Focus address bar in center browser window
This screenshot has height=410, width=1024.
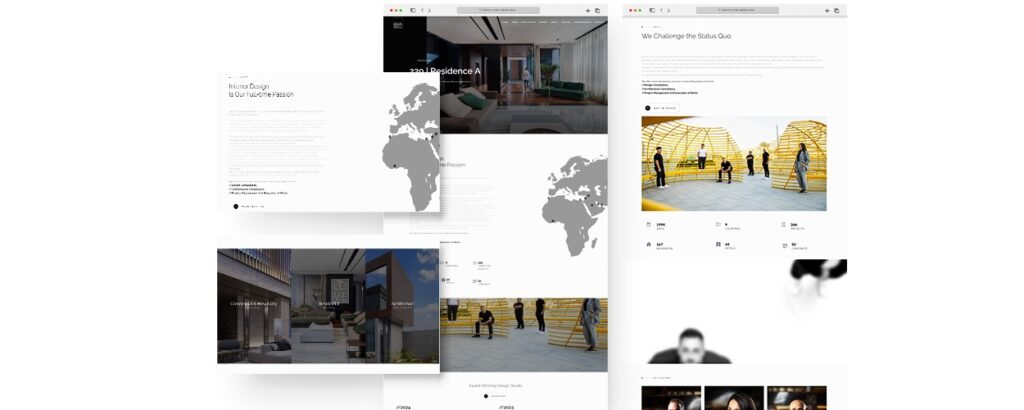click(498, 10)
